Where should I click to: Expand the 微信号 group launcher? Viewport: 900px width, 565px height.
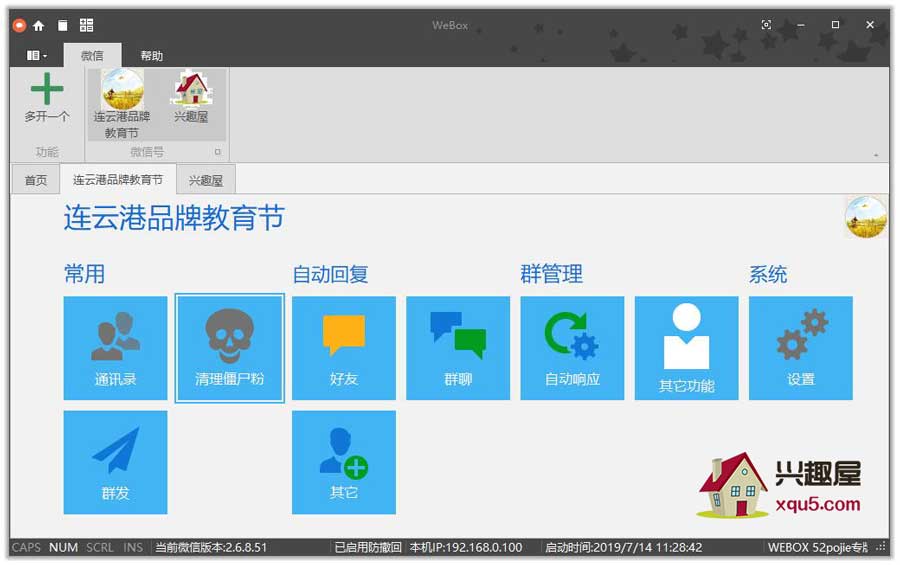point(218,152)
